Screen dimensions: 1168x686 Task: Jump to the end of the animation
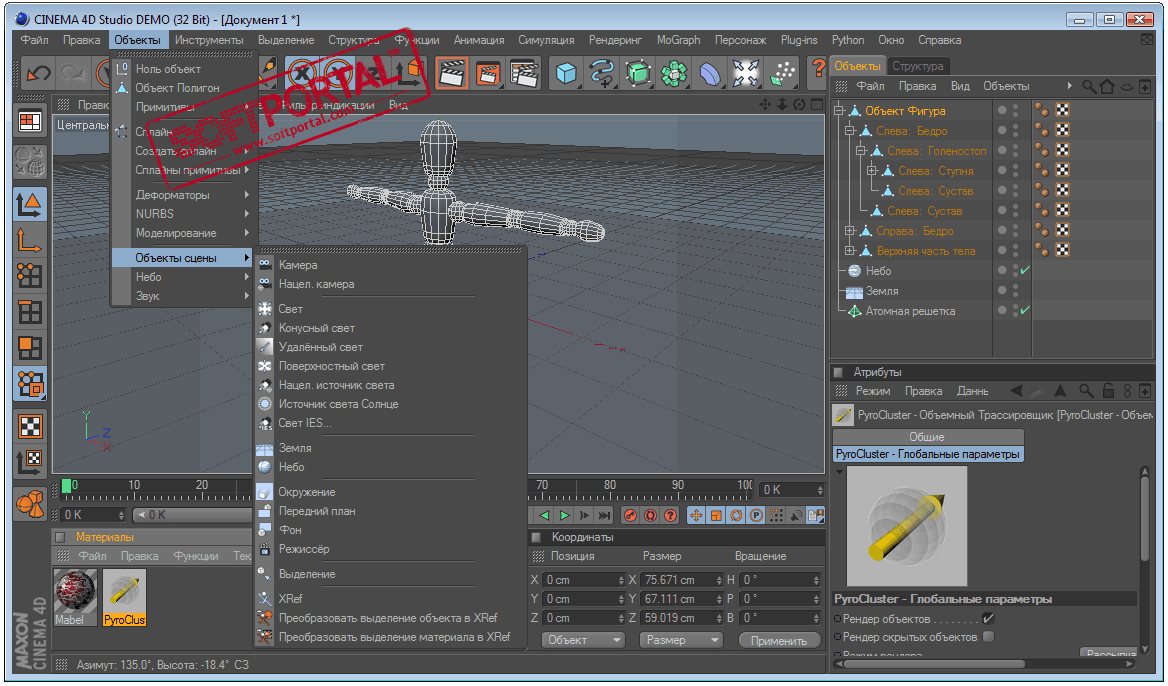604,515
